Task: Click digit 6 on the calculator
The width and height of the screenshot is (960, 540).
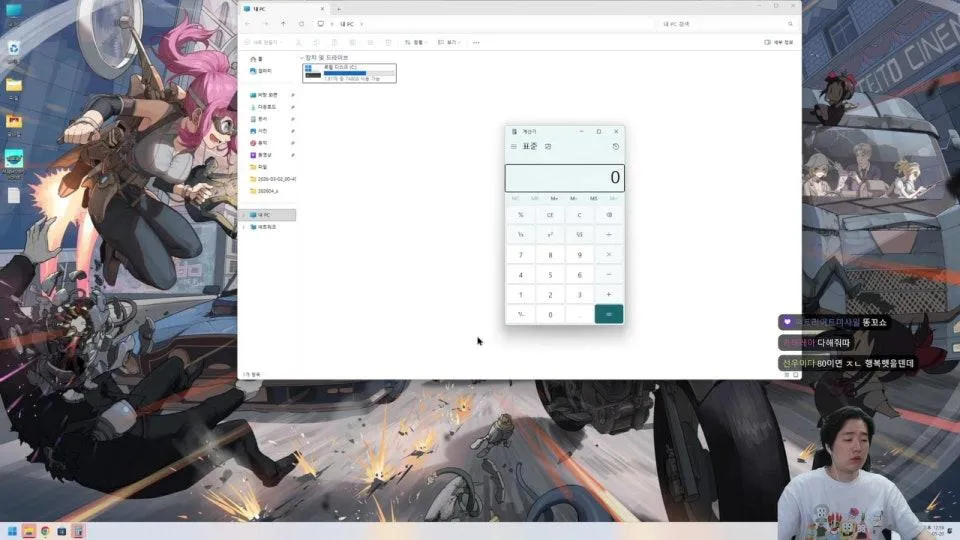Action: 579,274
